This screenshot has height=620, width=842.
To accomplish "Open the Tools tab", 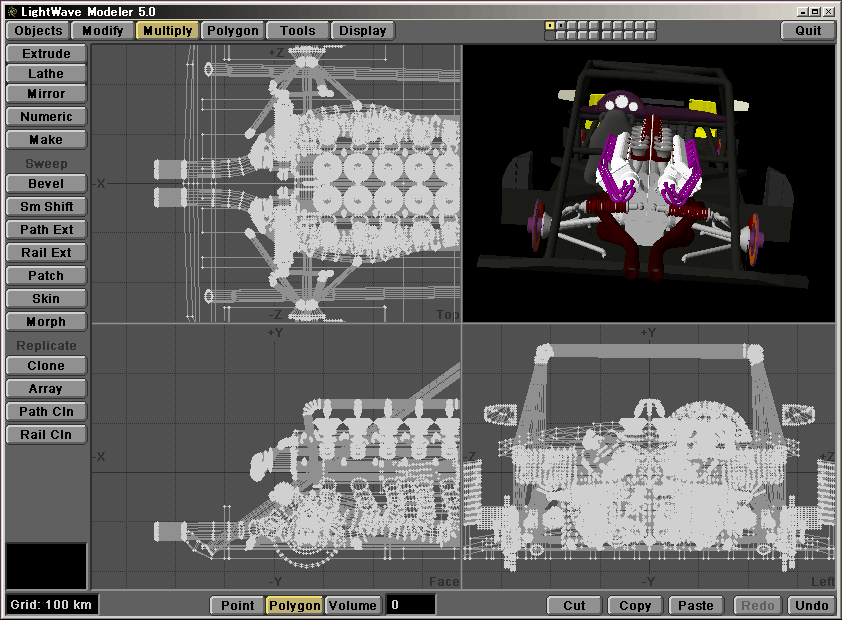I will [297, 30].
